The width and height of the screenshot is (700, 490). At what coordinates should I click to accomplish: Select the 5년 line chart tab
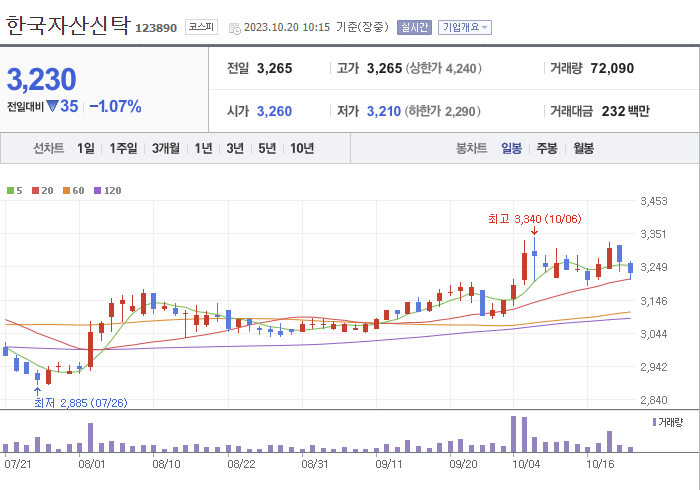tap(267, 148)
